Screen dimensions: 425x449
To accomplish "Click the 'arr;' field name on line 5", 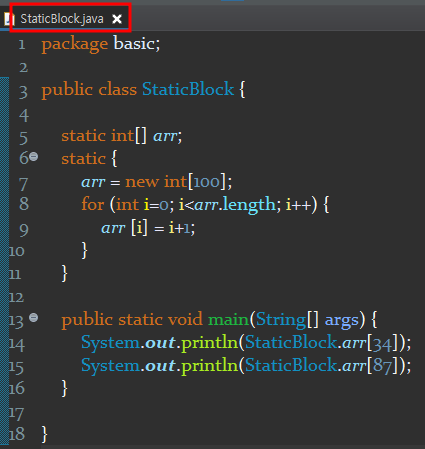I will click(x=168, y=136).
